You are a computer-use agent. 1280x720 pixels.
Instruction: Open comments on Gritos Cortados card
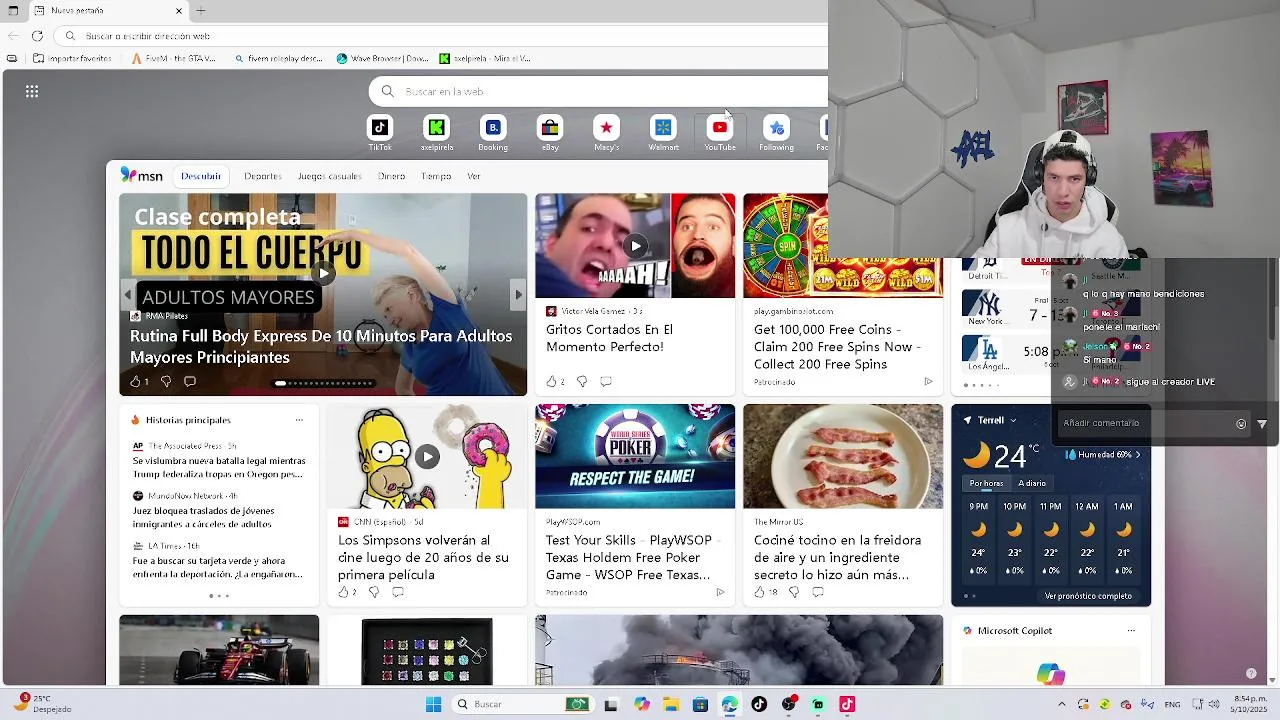click(606, 381)
